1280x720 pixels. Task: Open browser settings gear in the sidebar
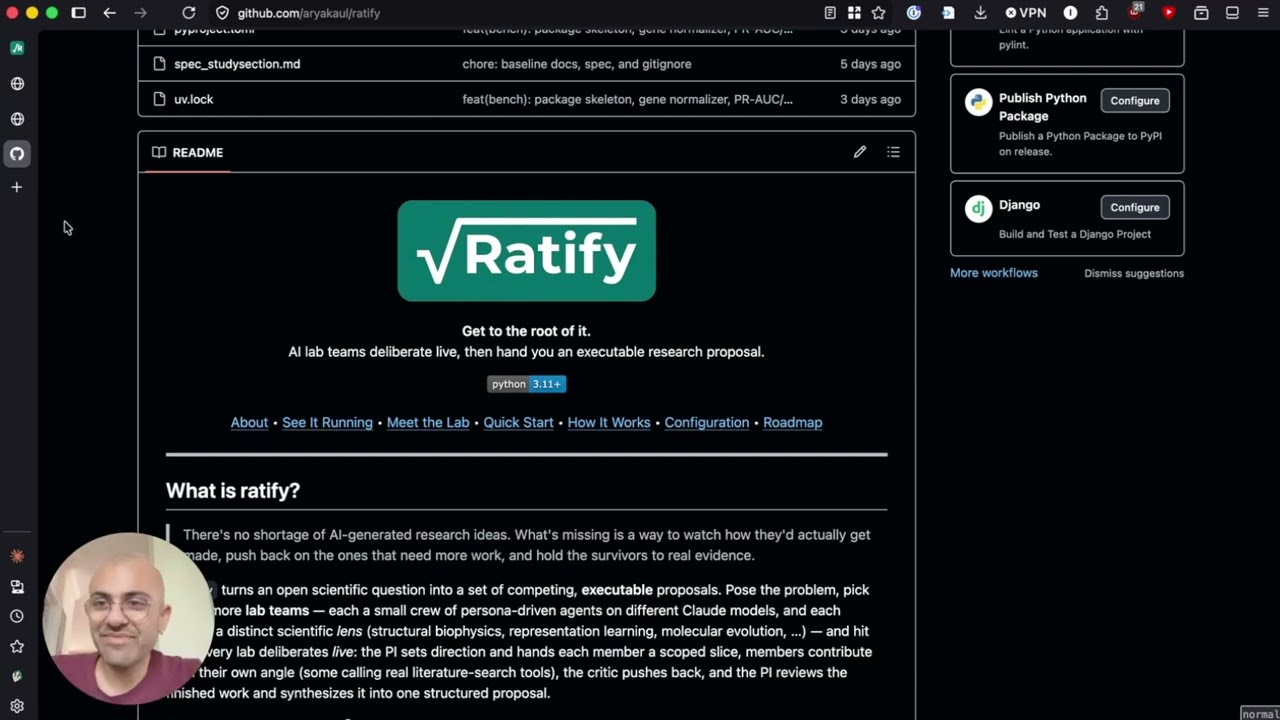(x=17, y=706)
